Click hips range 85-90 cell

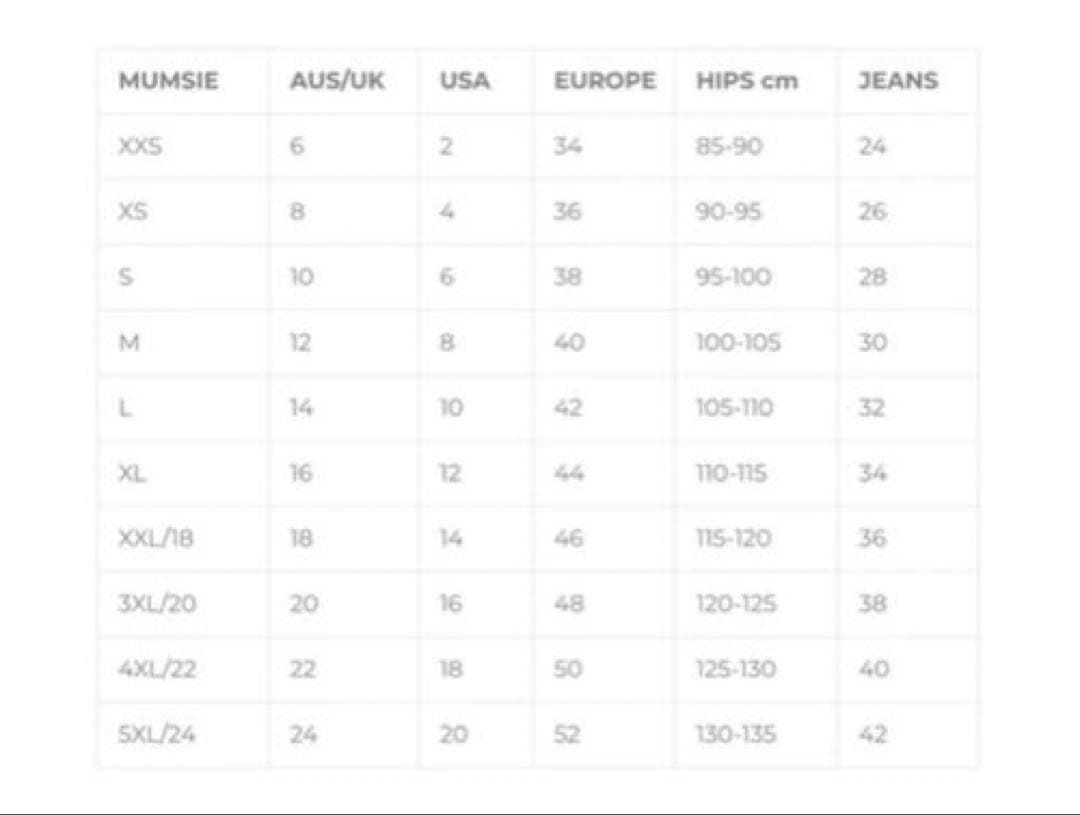pyautogui.click(x=729, y=147)
